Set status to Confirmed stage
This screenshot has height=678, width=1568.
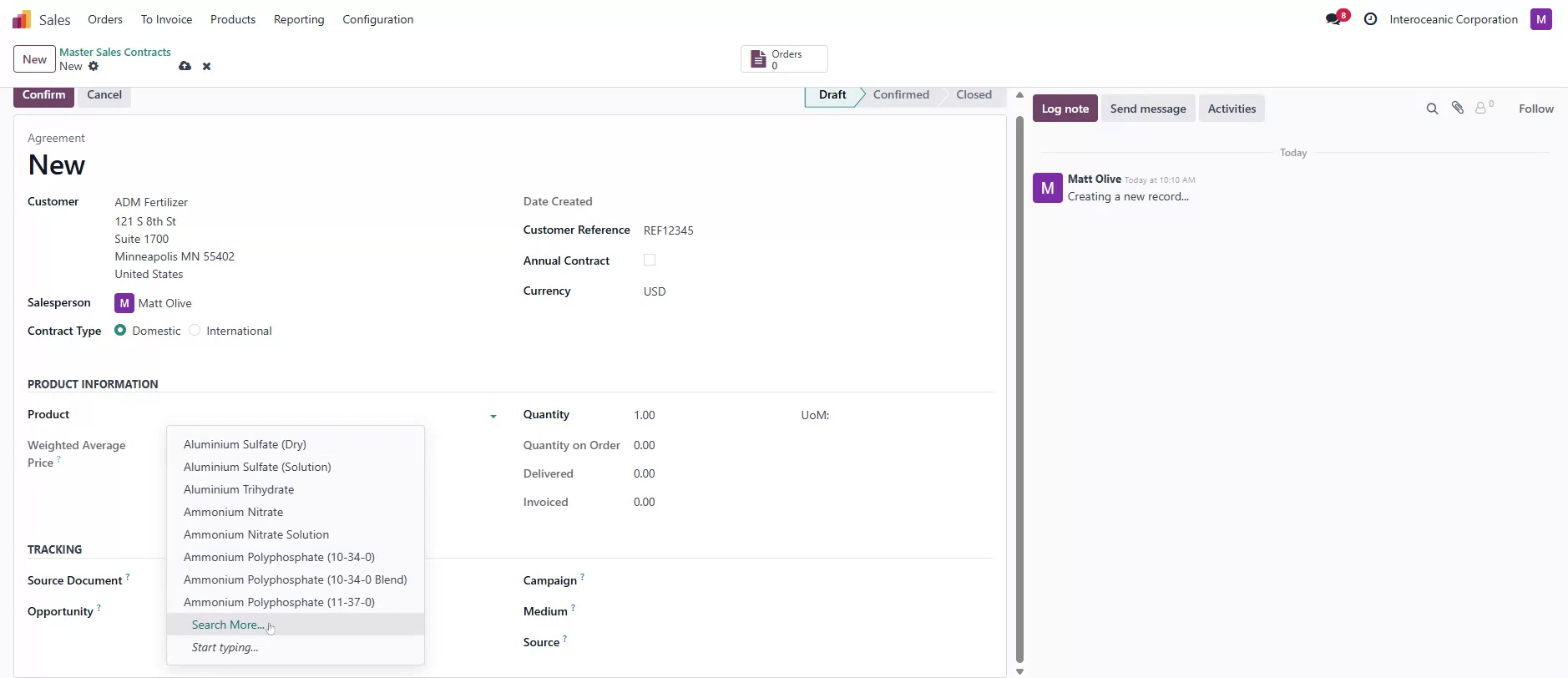pyautogui.click(x=901, y=95)
